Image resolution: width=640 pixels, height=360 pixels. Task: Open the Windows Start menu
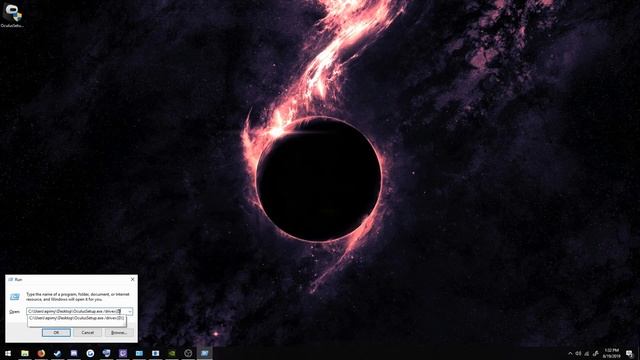pos(8,353)
